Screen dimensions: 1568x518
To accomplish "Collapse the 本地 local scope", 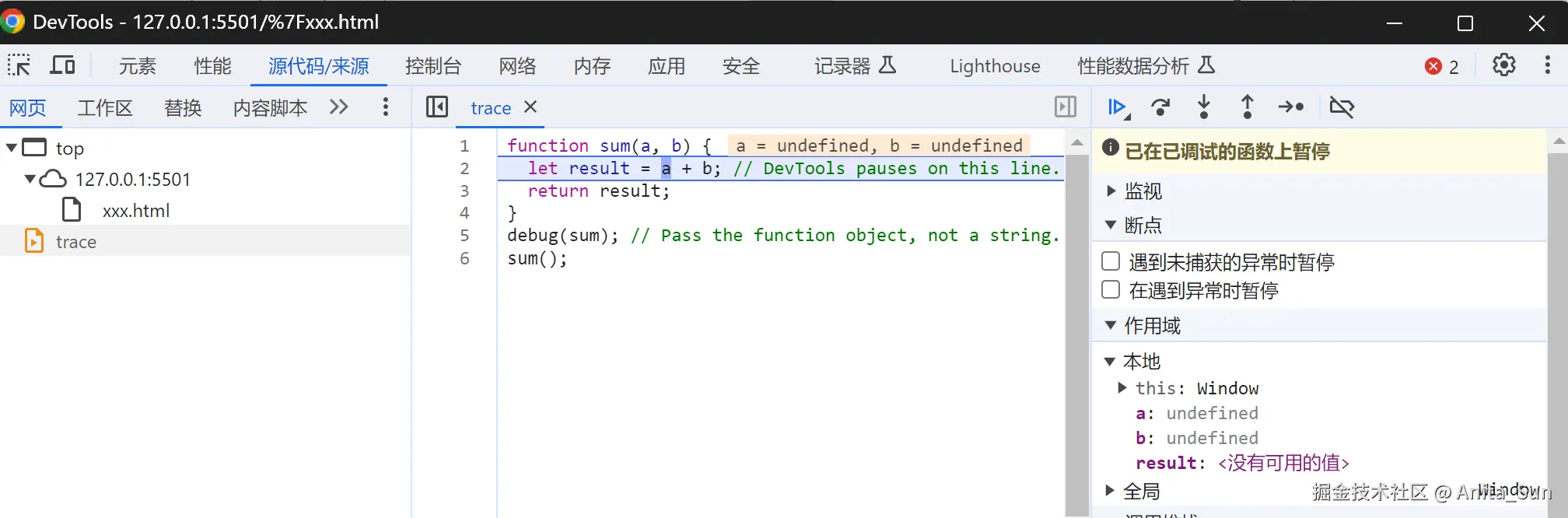I will click(x=1110, y=361).
